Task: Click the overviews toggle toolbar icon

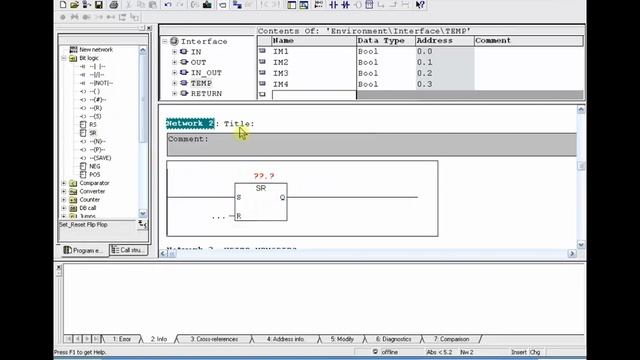Action: pos(291,5)
